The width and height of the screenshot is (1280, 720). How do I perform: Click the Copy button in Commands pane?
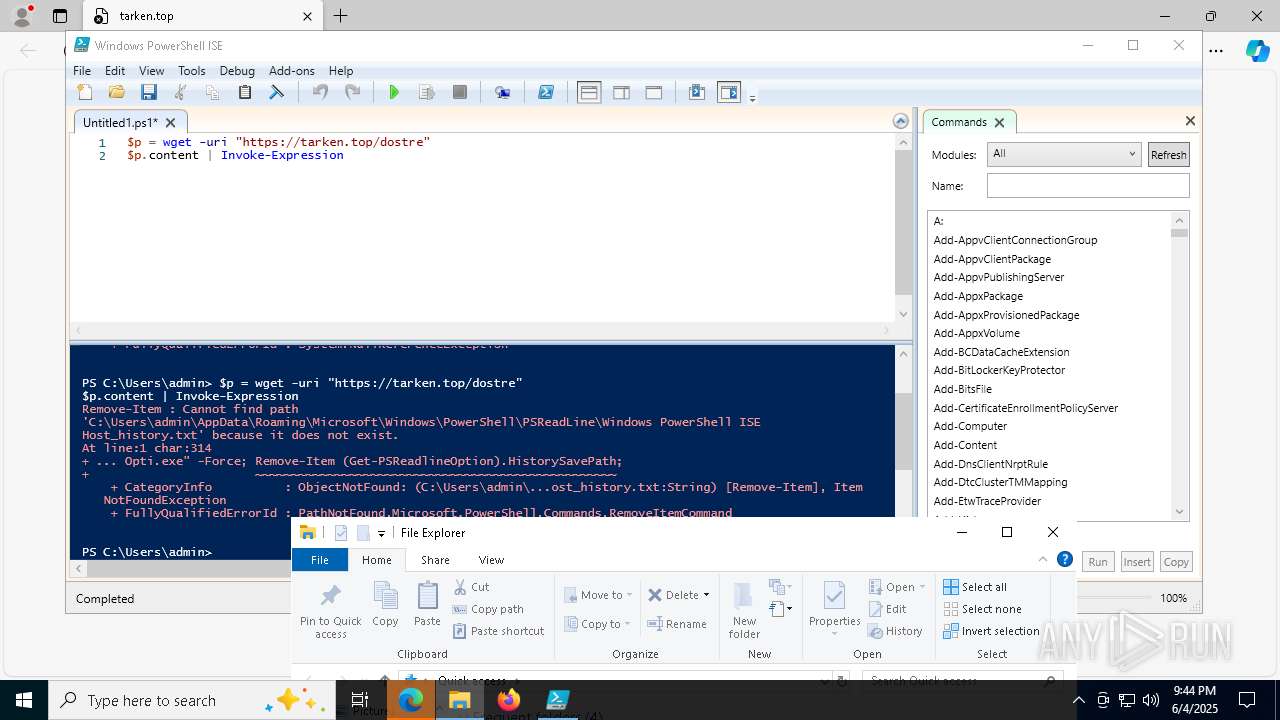(1176, 562)
